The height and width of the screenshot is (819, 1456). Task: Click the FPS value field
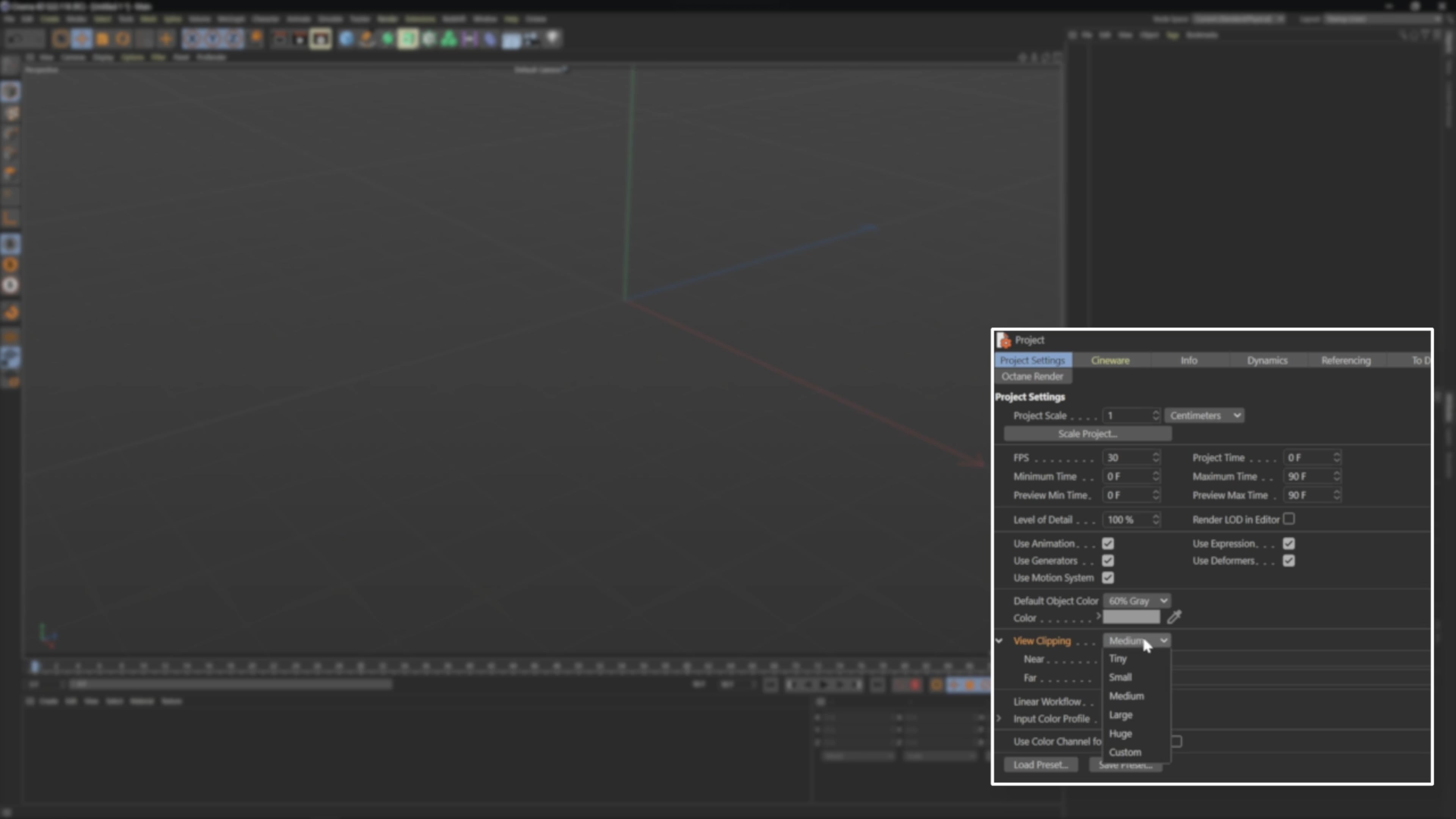(x=1129, y=457)
